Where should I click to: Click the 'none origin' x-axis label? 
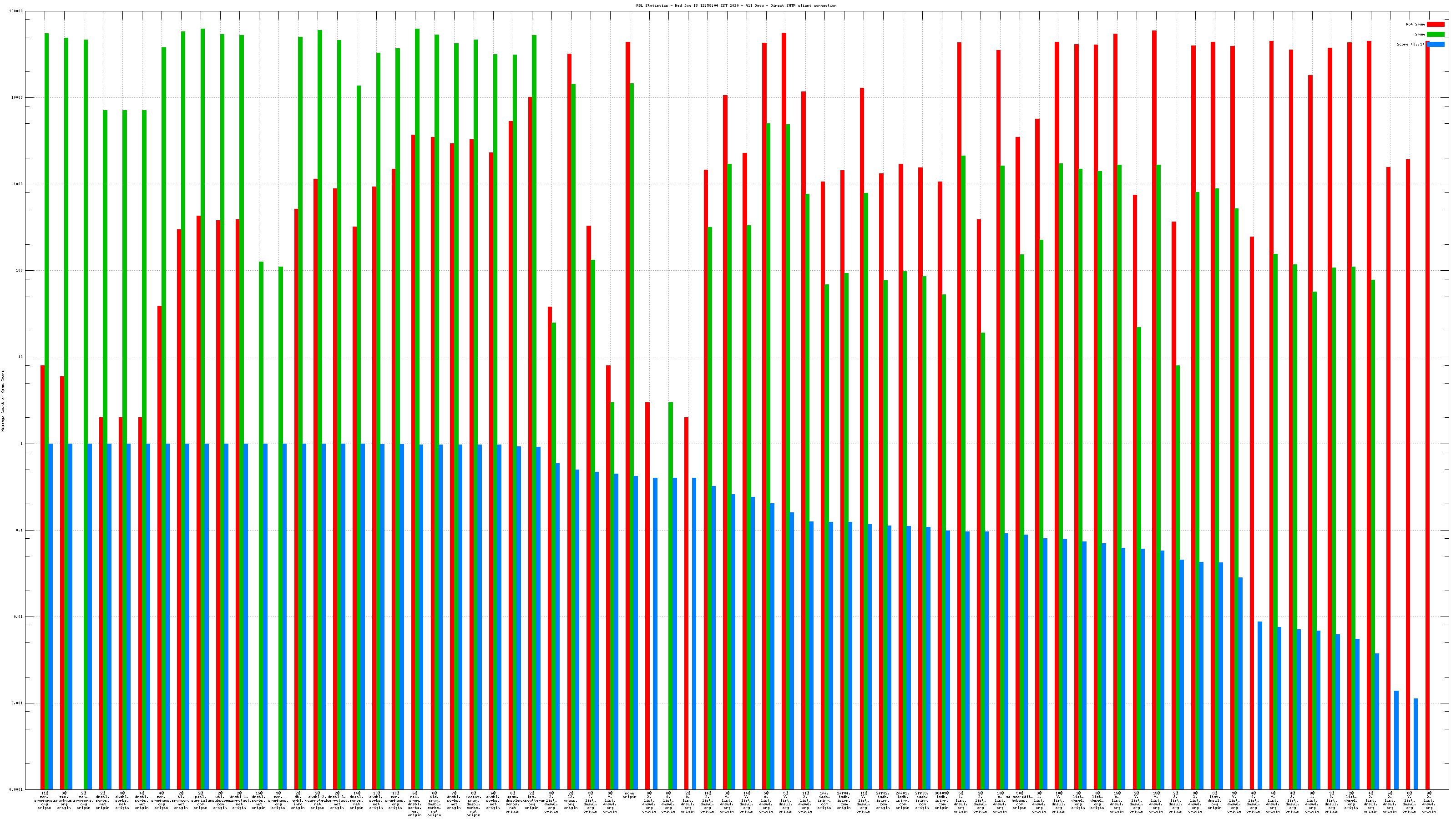pos(630,795)
